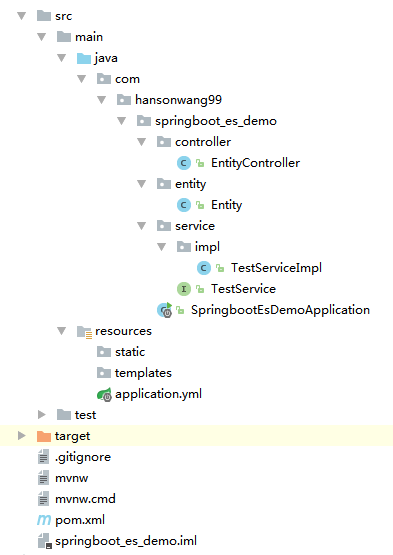This screenshot has height=555, width=393.
Task: Expand the target folder arrow
Action: (22, 436)
